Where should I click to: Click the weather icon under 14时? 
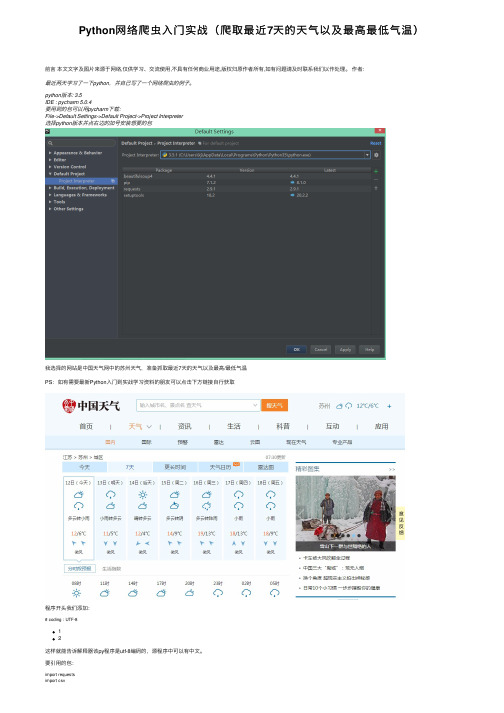(133, 593)
